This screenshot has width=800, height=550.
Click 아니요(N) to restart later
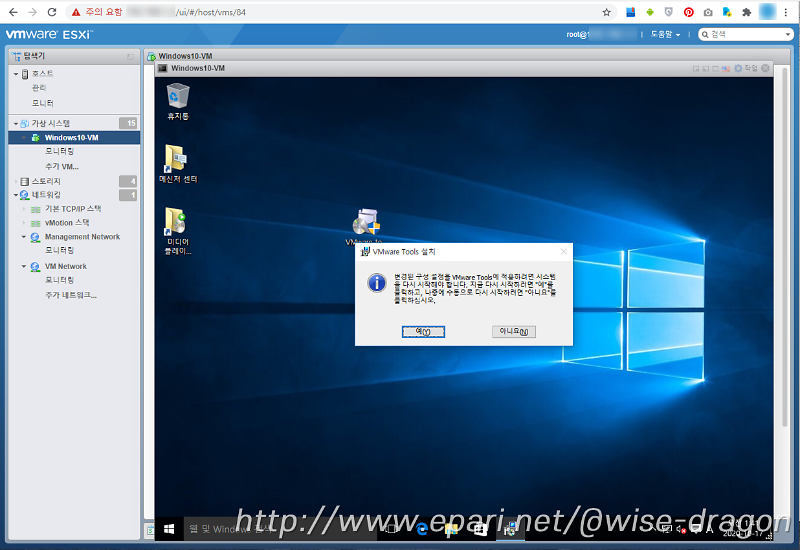(513, 332)
